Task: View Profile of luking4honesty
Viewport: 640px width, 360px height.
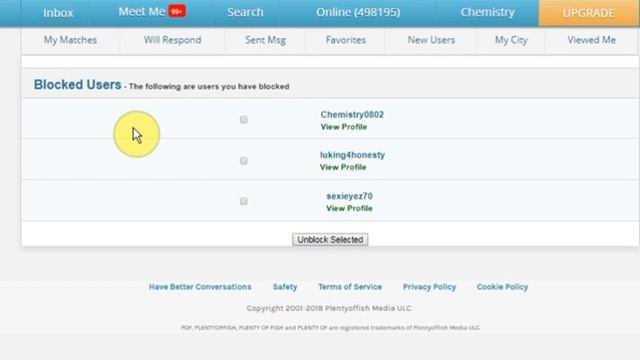Action: click(x=343, y=167)
